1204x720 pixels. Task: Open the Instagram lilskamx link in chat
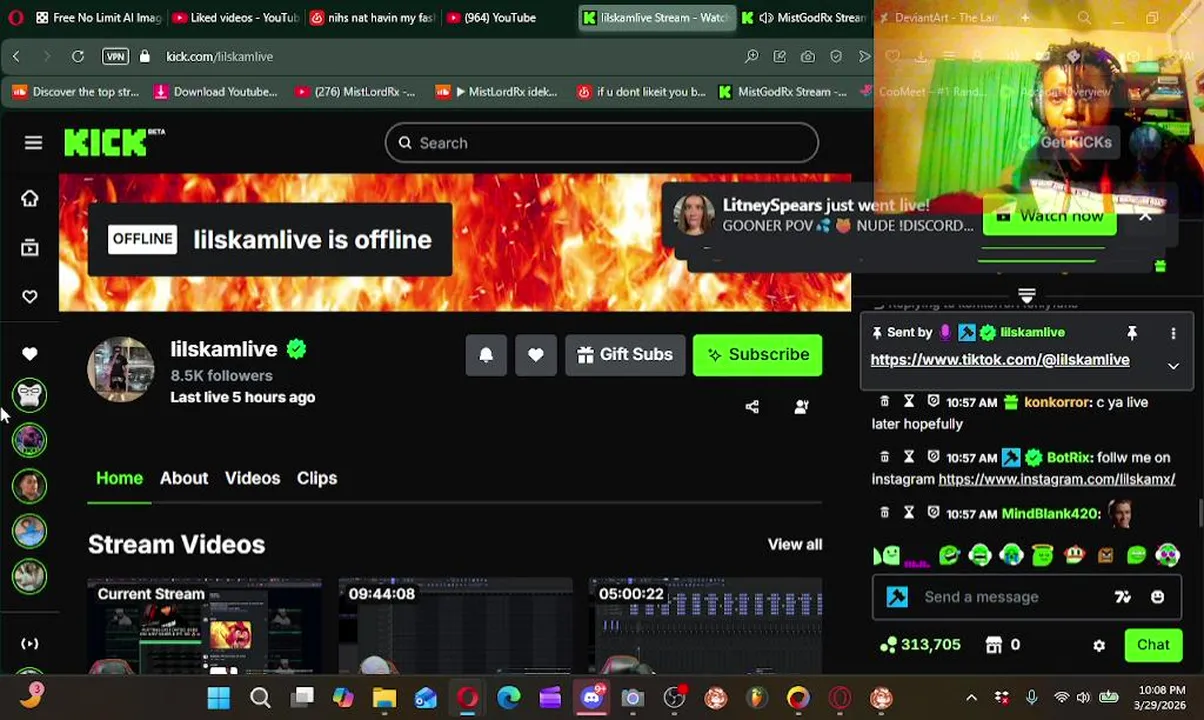pos(1057,479)
